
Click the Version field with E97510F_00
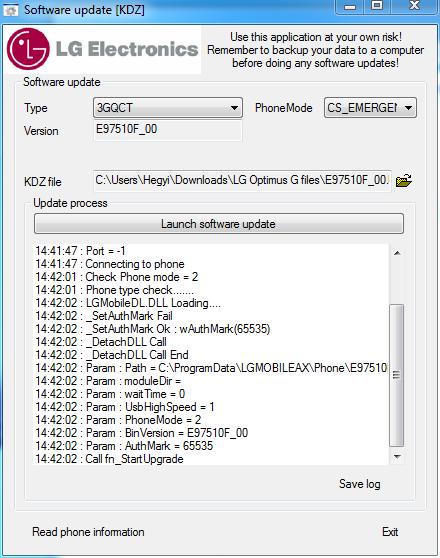(x=168, y=130)
